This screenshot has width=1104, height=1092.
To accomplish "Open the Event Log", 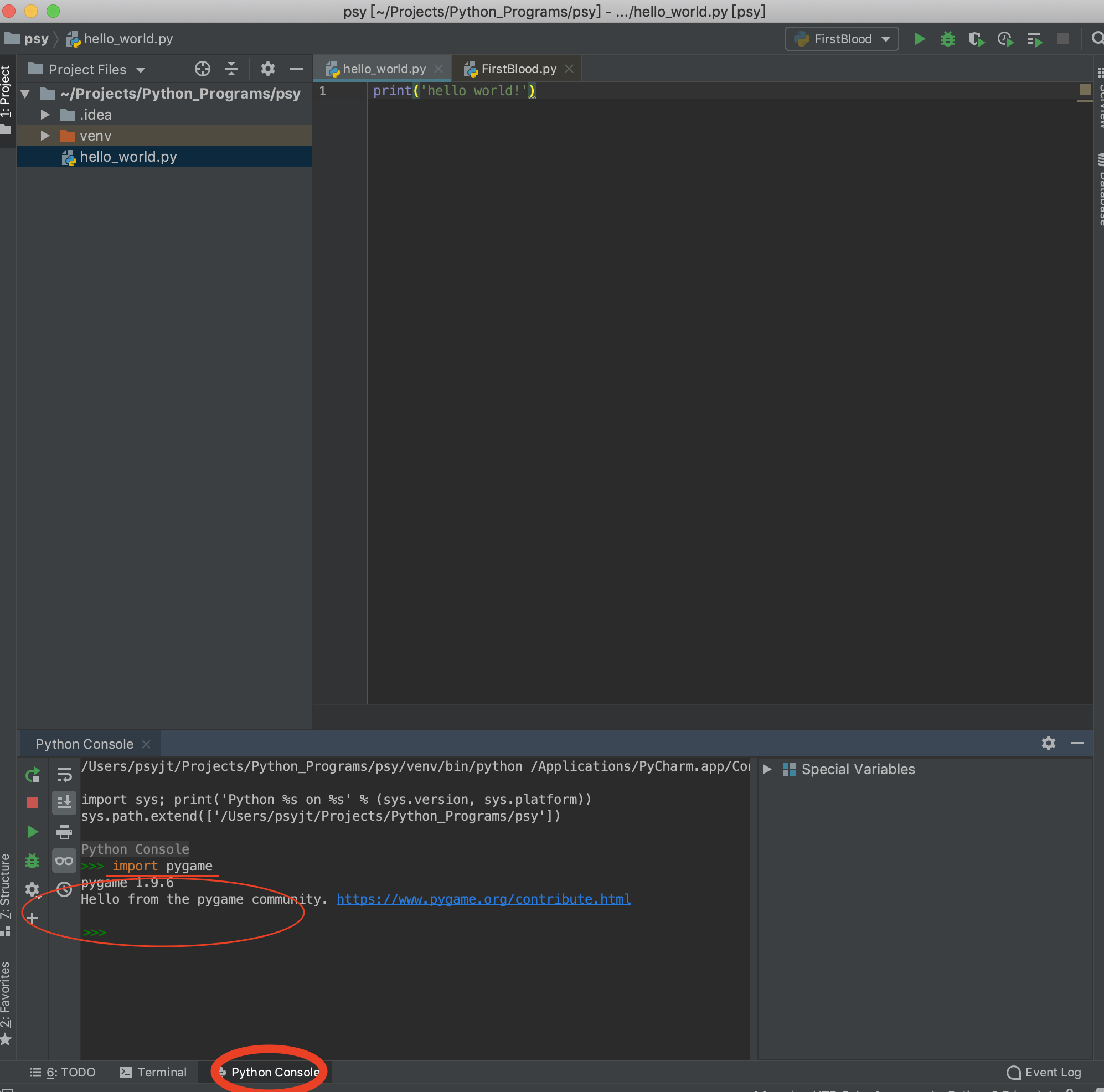I will (x=1053, y=1072).
